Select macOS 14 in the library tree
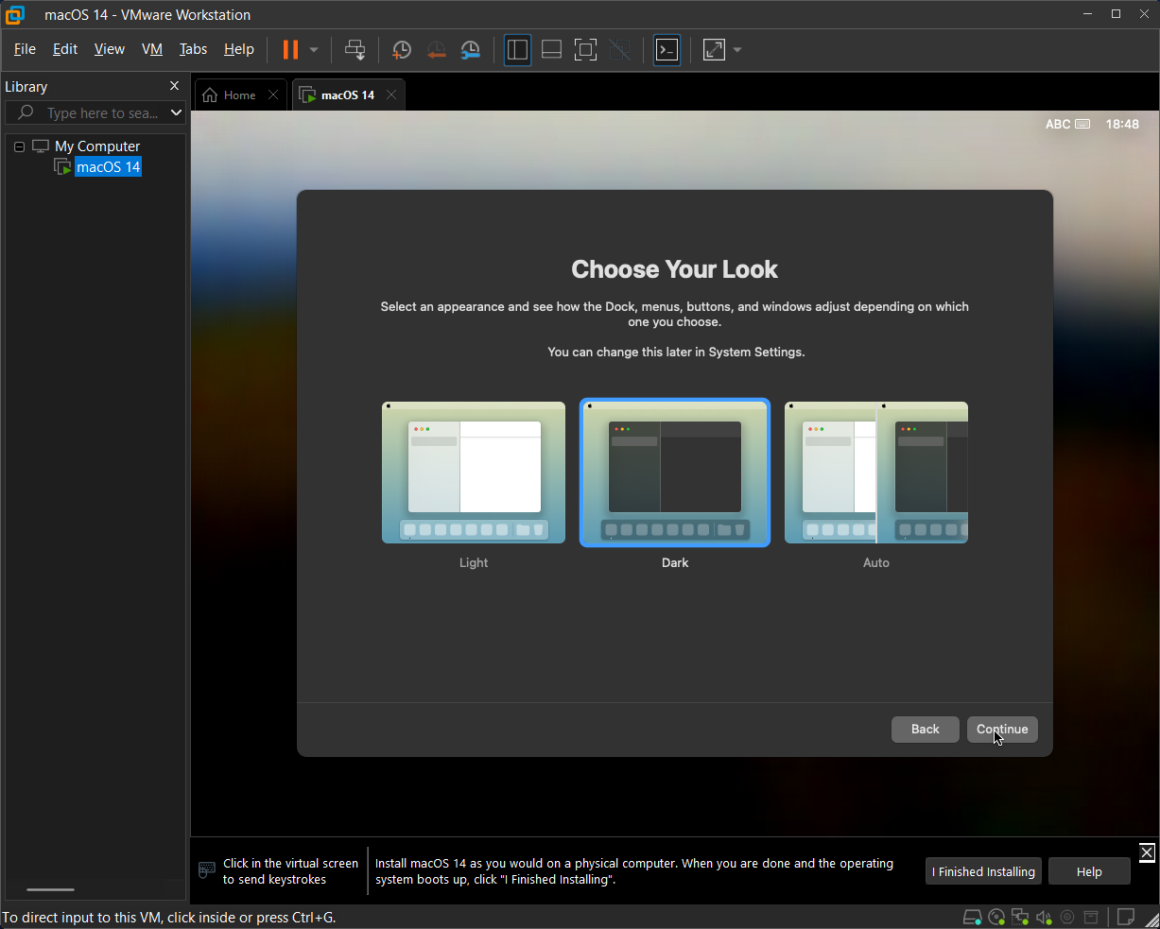This screenshot has width=1160, height=929. 108,167
